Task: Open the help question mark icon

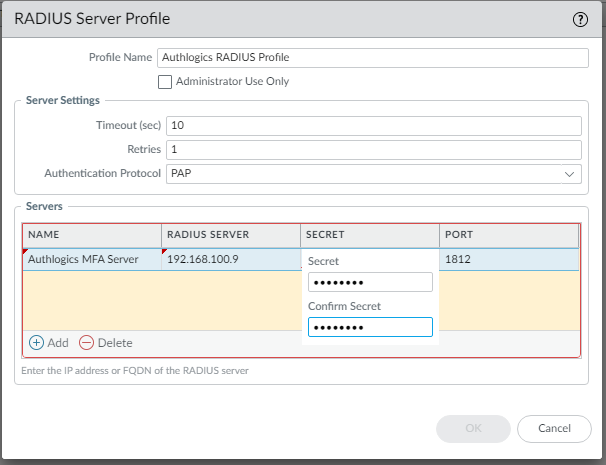Action: pos(580,19)
